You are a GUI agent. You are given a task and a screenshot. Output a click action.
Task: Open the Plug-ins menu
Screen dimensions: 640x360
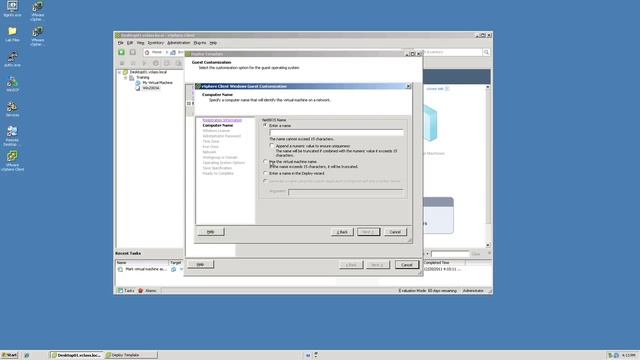(x=200, y=43)
